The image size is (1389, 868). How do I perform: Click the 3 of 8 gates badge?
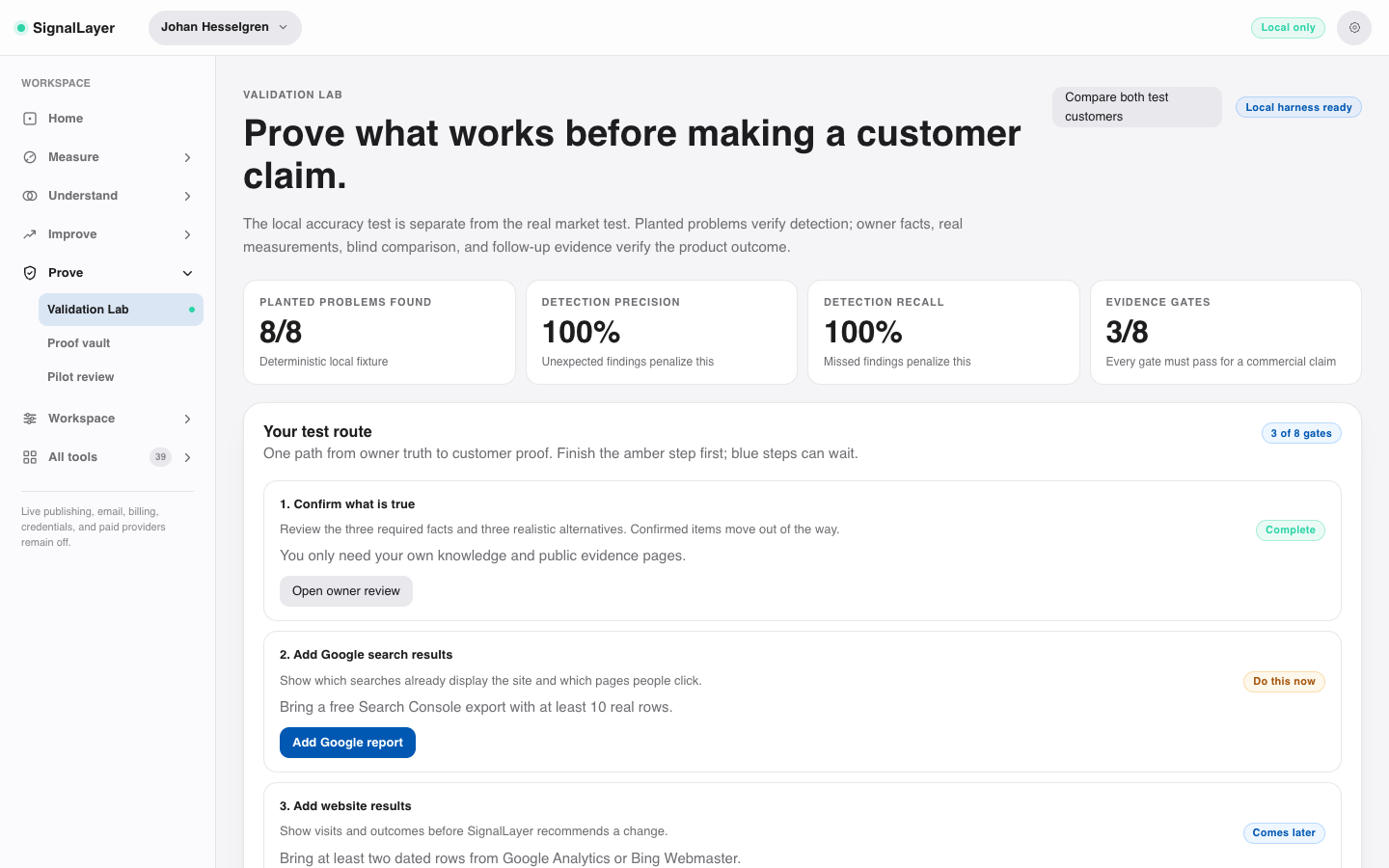tap(1301, 433)
